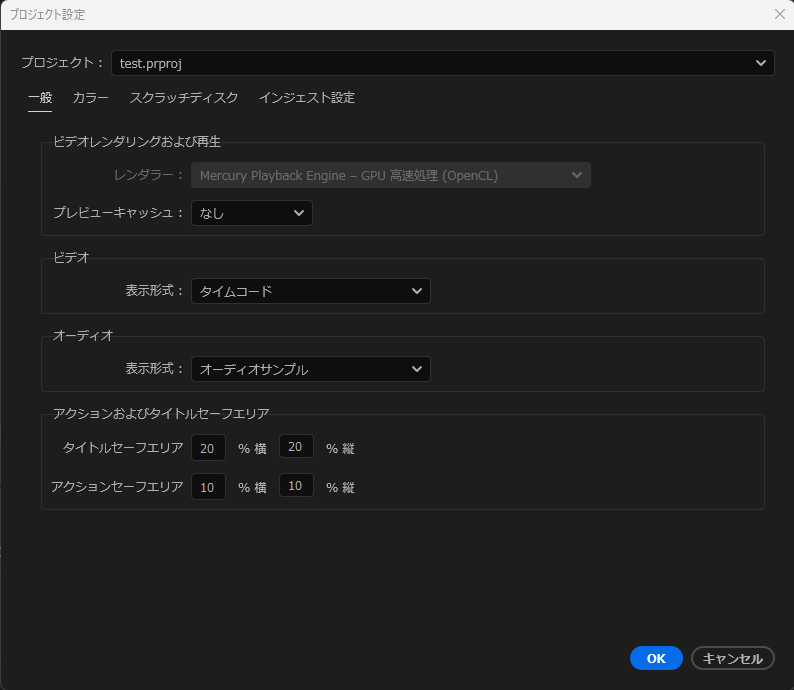Confirm settings with the OK button
Screen dimensions: 794x690
pos(656,658)
